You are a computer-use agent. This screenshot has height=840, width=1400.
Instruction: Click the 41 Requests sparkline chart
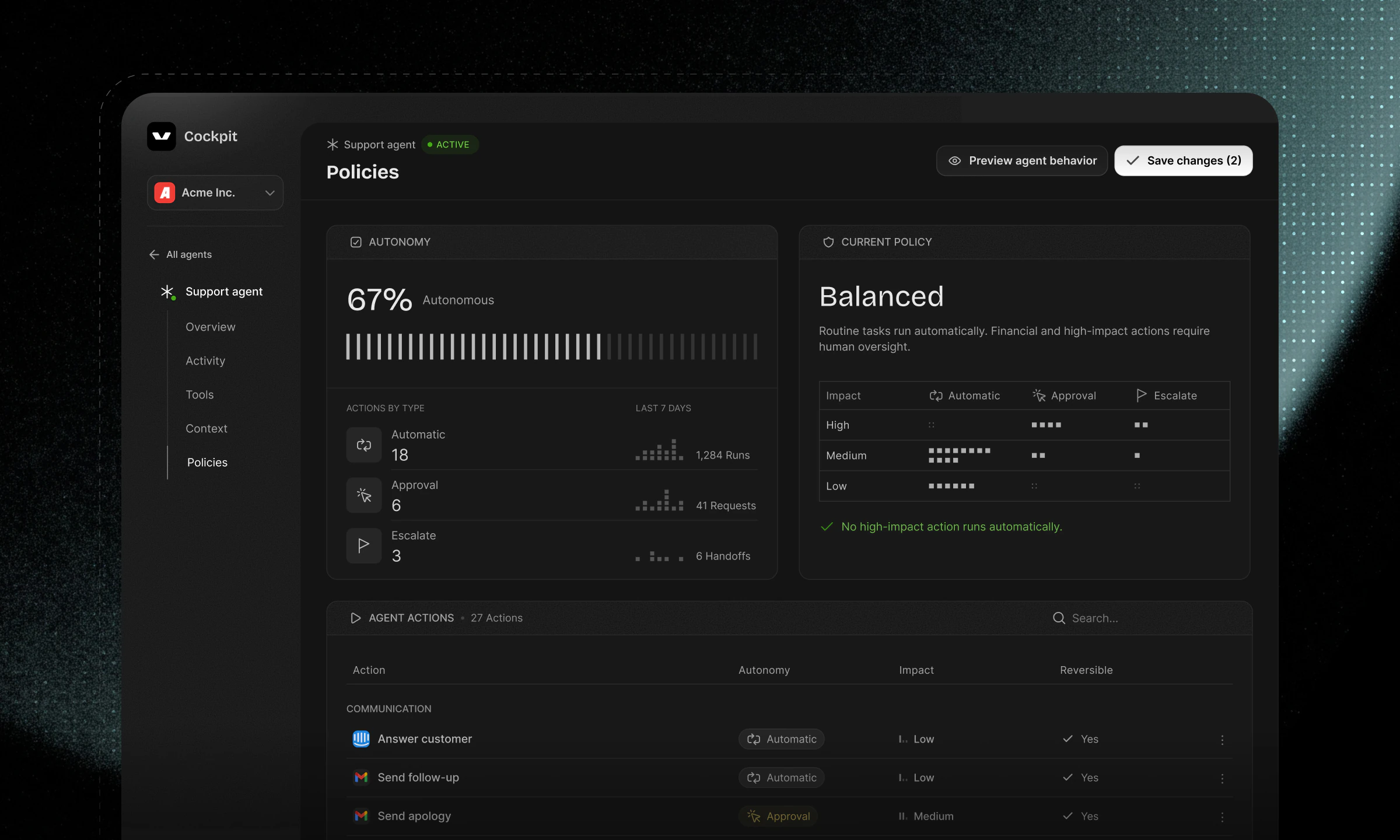(x=659, y=501)
